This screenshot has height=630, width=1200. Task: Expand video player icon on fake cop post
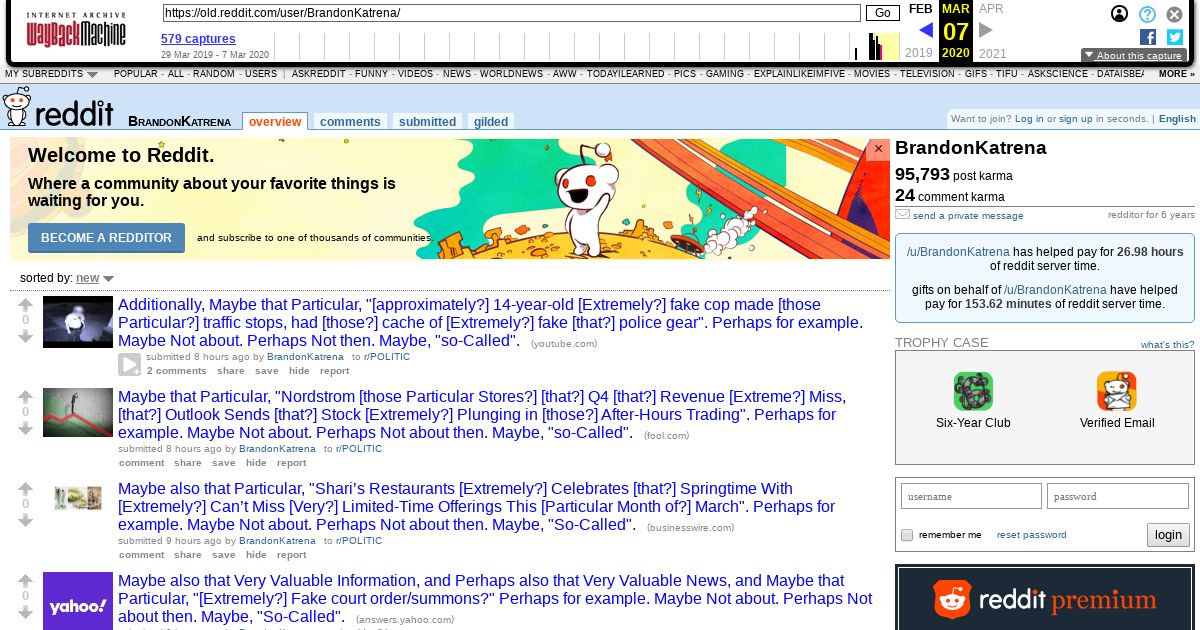tap(130, 364)
